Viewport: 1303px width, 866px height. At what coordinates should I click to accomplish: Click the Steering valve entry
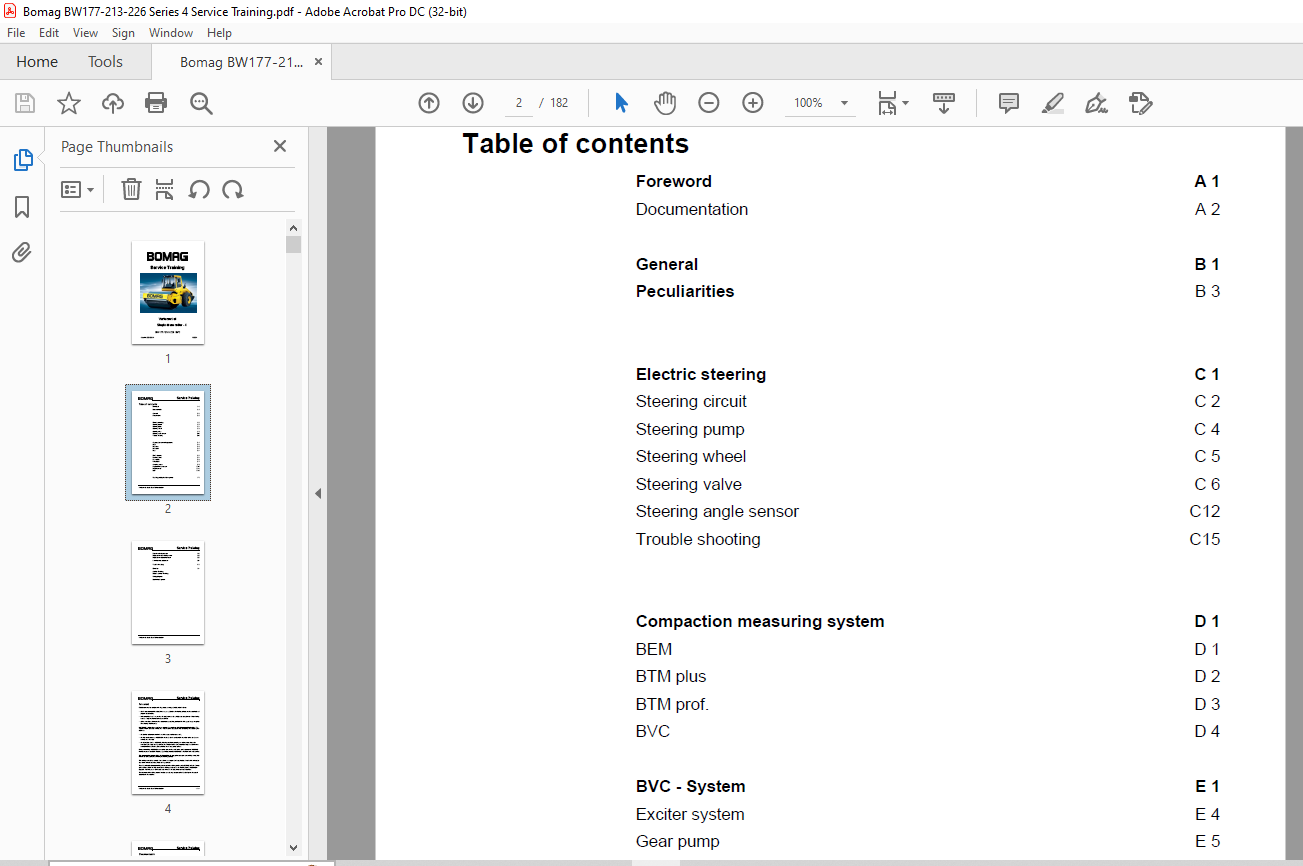689,484
